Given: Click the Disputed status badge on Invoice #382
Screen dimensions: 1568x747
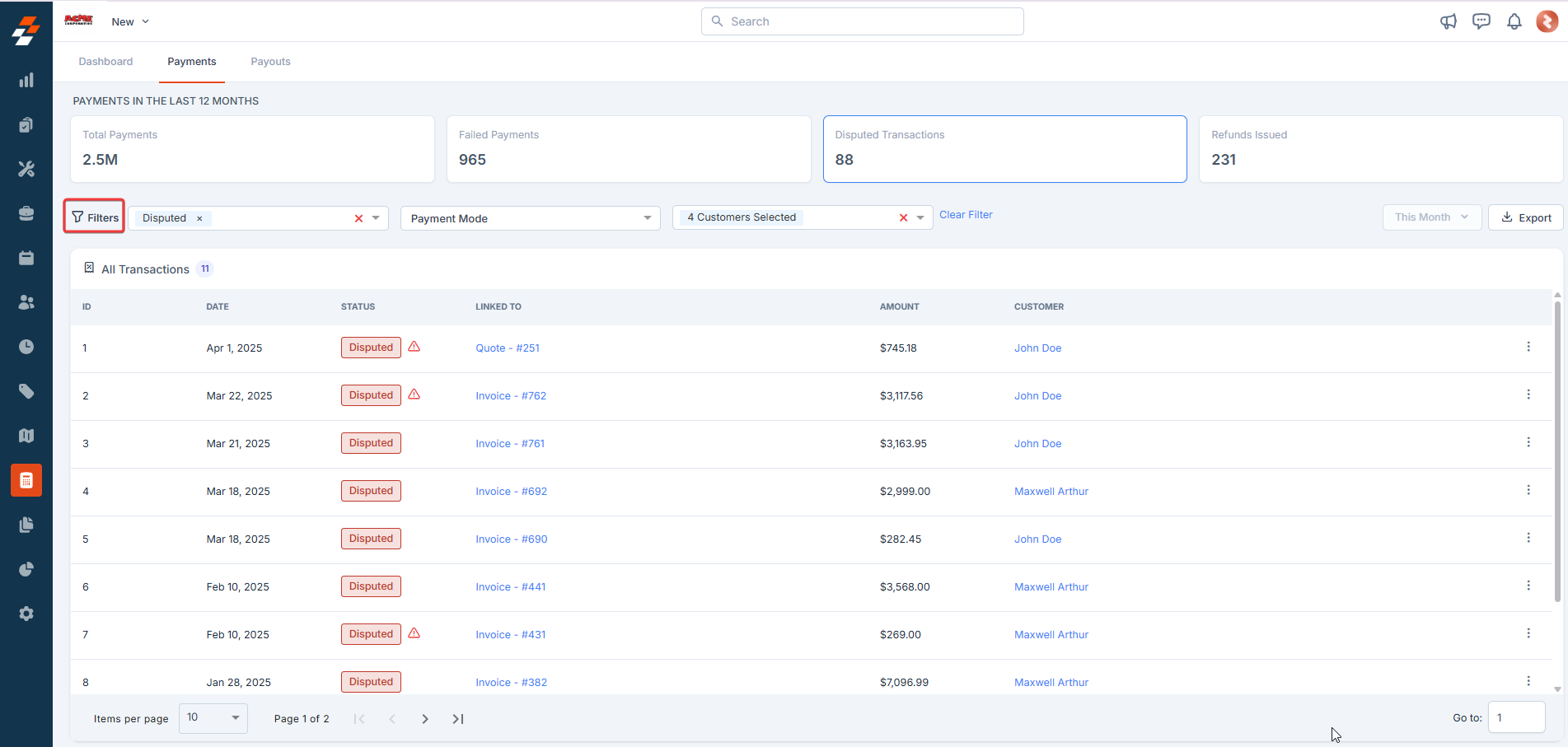Looking at the screenshot, I should (371, 682).
